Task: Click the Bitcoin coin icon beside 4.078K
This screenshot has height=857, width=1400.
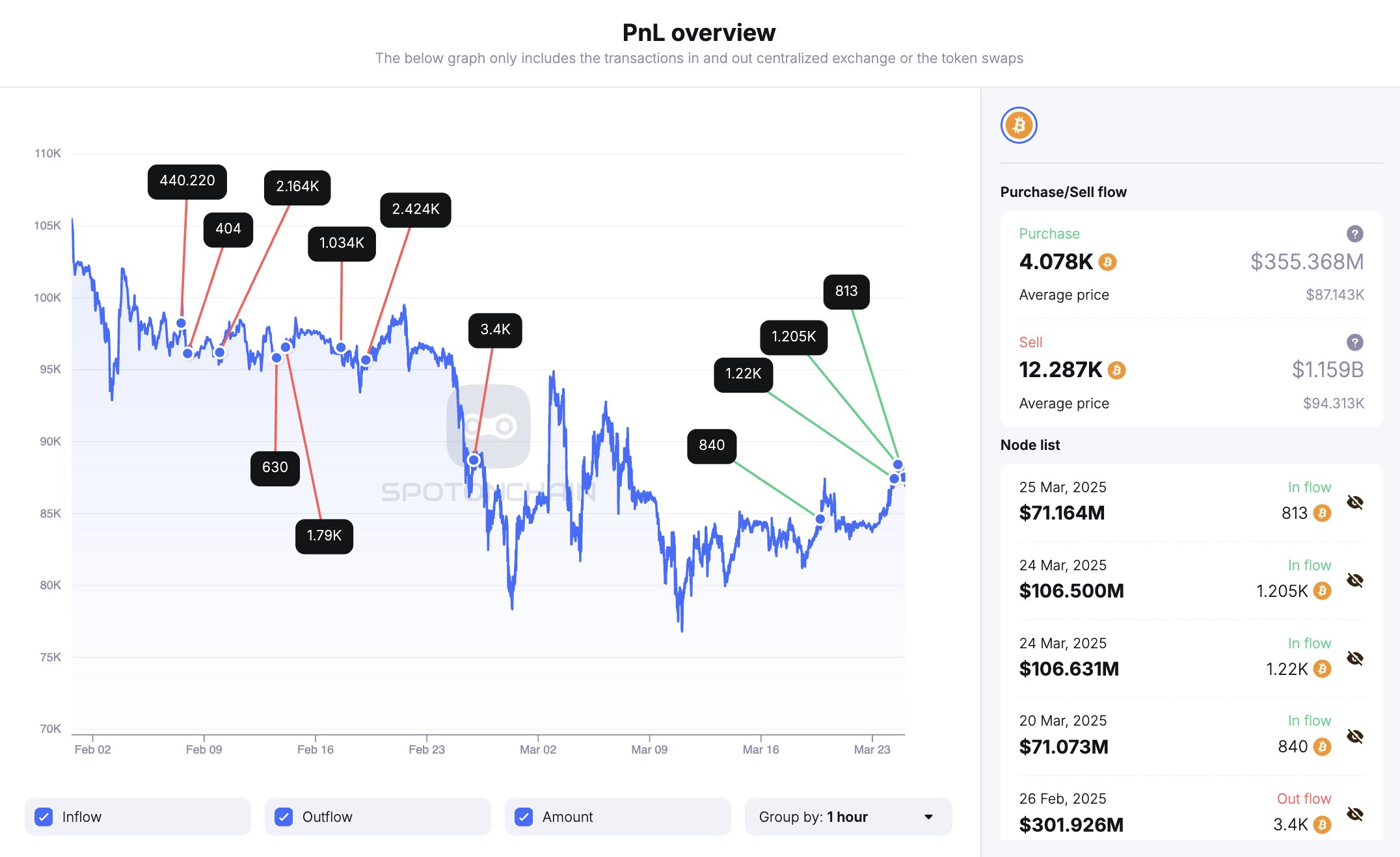Action: click(x=1107, y=262)
